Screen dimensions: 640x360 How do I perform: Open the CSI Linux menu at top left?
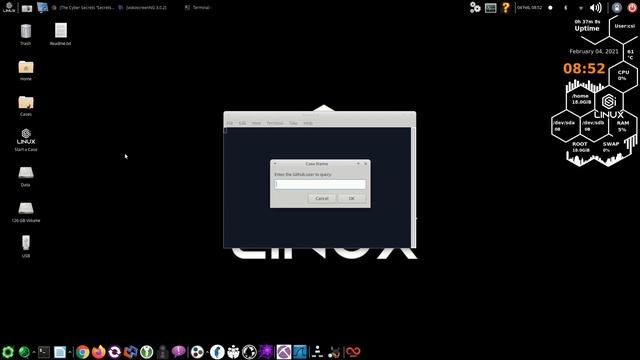click(x=9, y=7)
